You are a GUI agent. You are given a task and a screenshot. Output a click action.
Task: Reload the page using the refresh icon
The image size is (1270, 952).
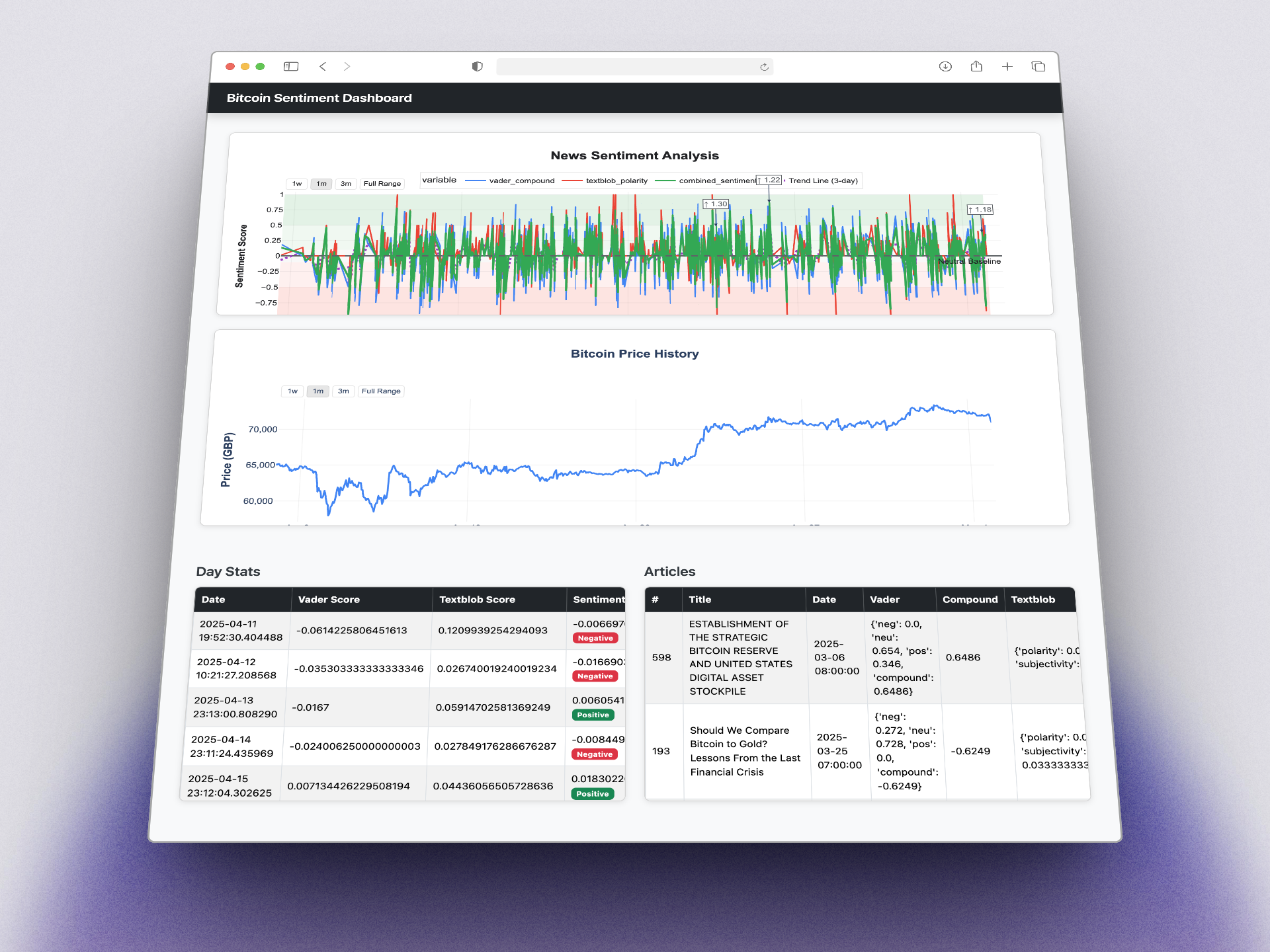tap(764, 67)
